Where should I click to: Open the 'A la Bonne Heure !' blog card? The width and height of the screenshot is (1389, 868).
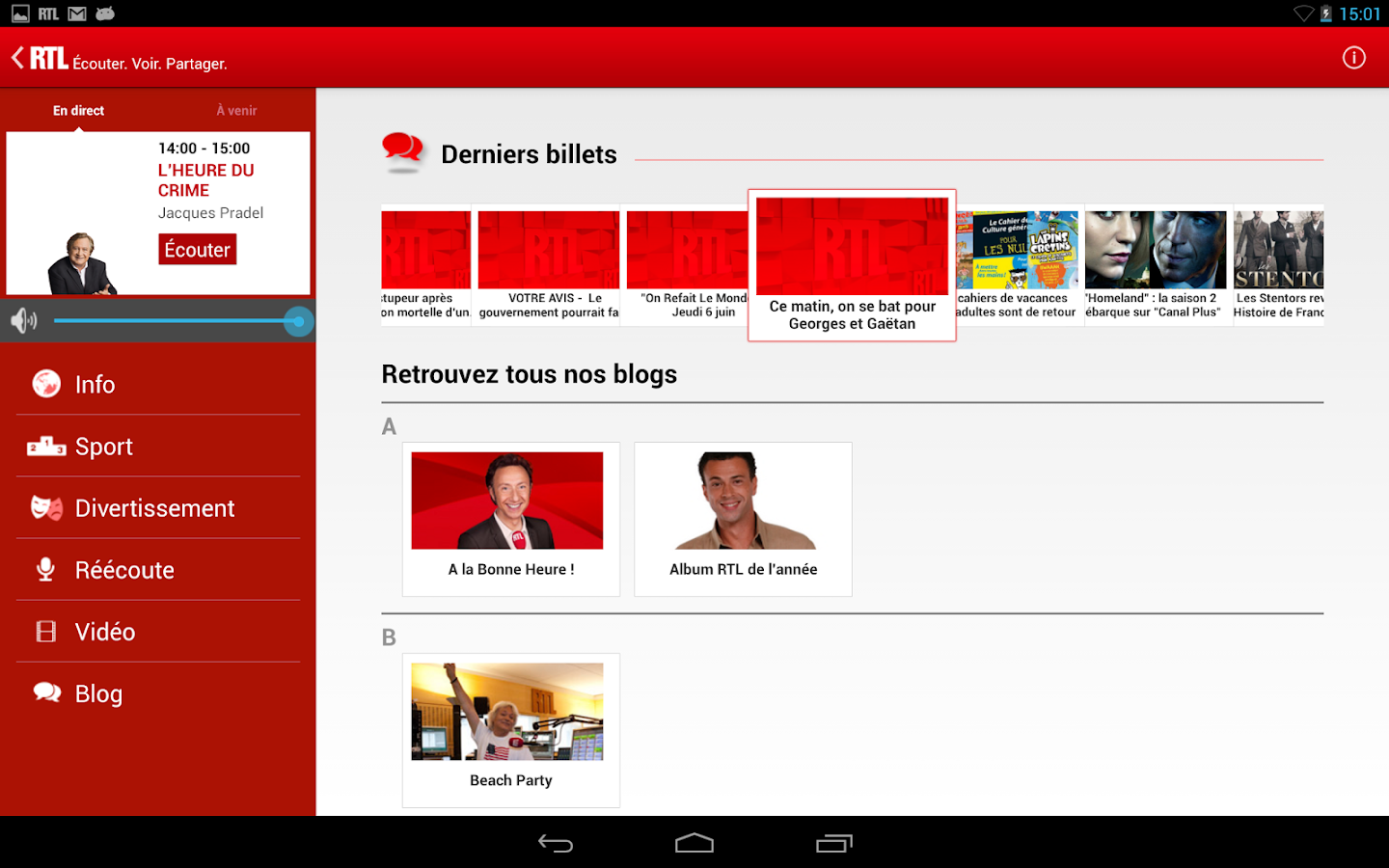click(511, 519)
